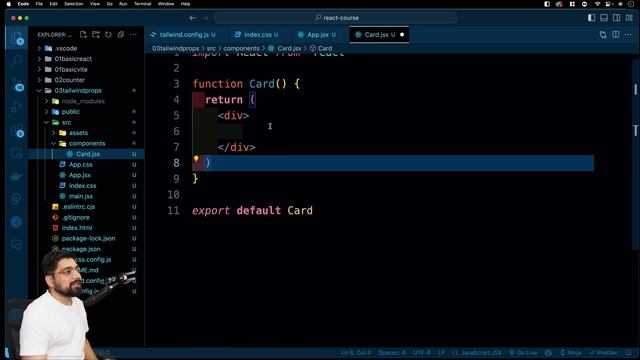Open the Run and Debug view
This screenshot has height=360, width=640.
coord(17,107)
